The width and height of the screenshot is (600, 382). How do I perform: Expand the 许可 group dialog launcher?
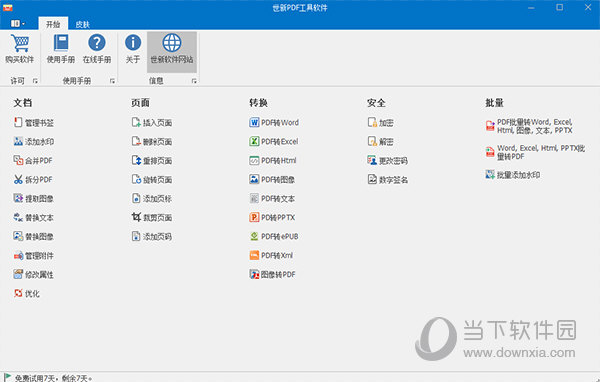[x=35, y=81]
